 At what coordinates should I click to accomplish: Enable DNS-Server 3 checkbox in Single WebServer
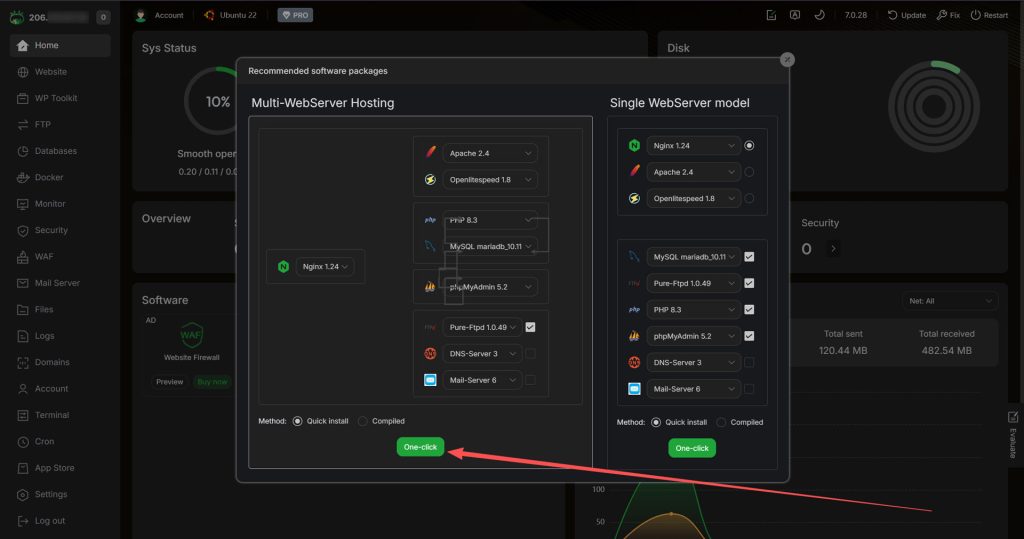(x=749, y=362)
